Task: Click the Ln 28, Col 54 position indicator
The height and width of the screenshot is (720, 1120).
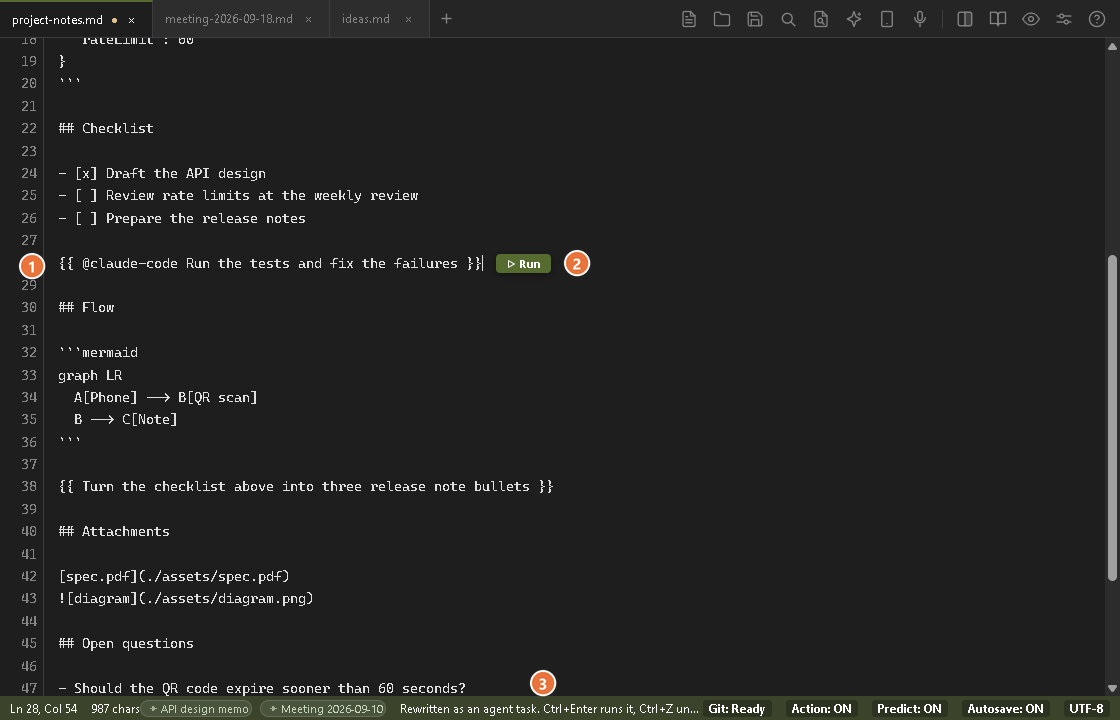Action: point(44,709)
